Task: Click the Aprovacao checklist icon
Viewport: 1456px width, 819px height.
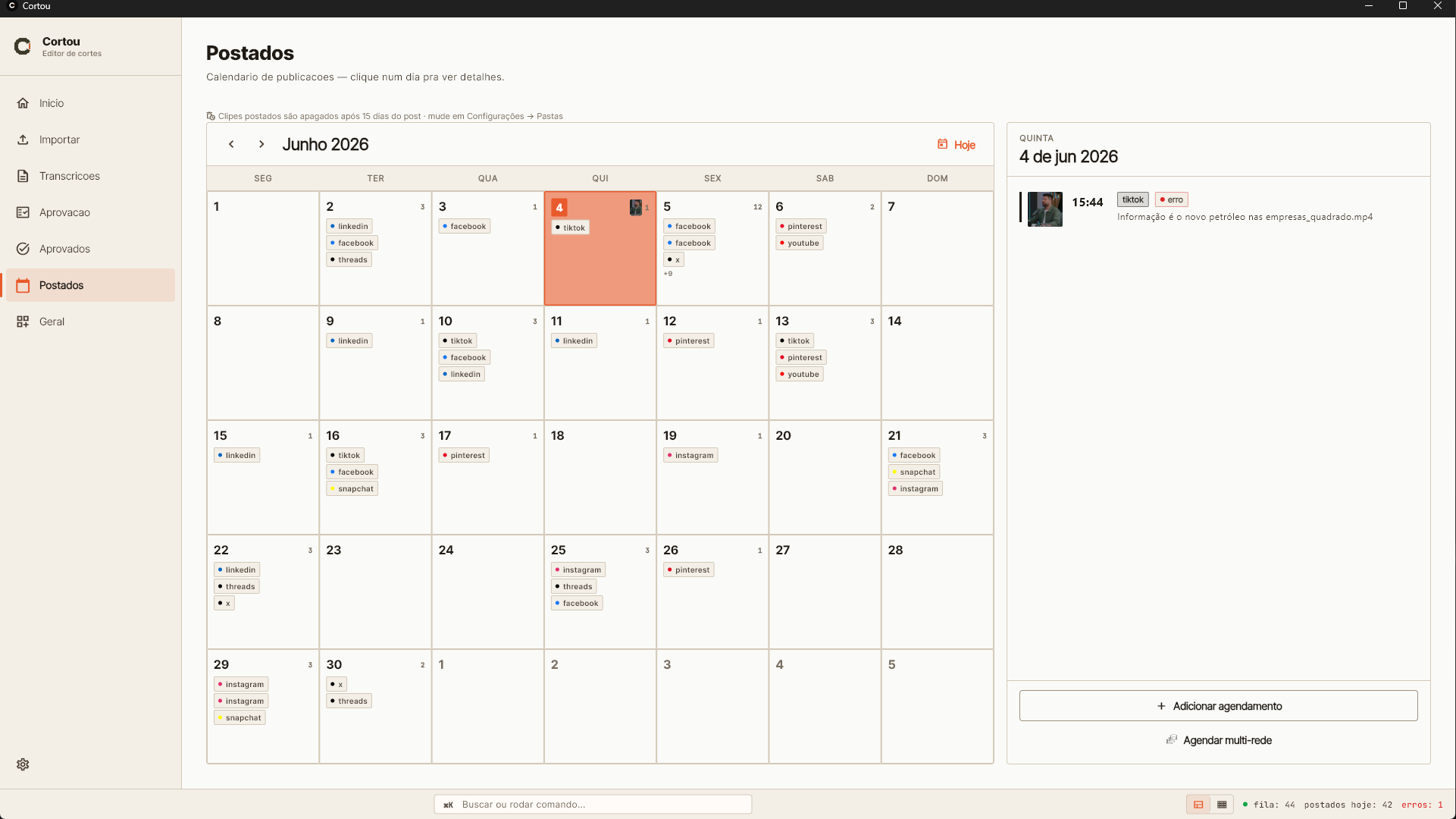Action: [x=23, y=212]
